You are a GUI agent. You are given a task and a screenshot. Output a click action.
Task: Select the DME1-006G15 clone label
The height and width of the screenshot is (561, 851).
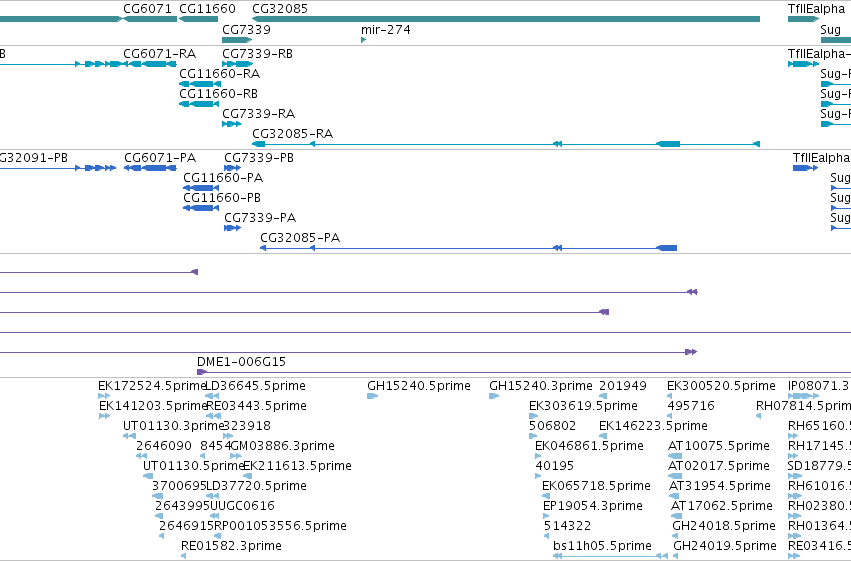242,362
